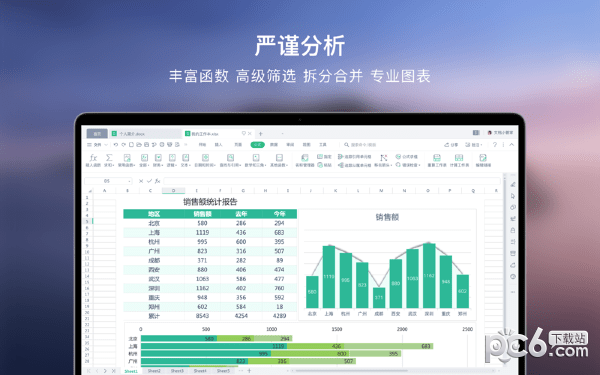Screen dimensions: 600x375
Task: Click the Share button
Action: coord(451,145)
